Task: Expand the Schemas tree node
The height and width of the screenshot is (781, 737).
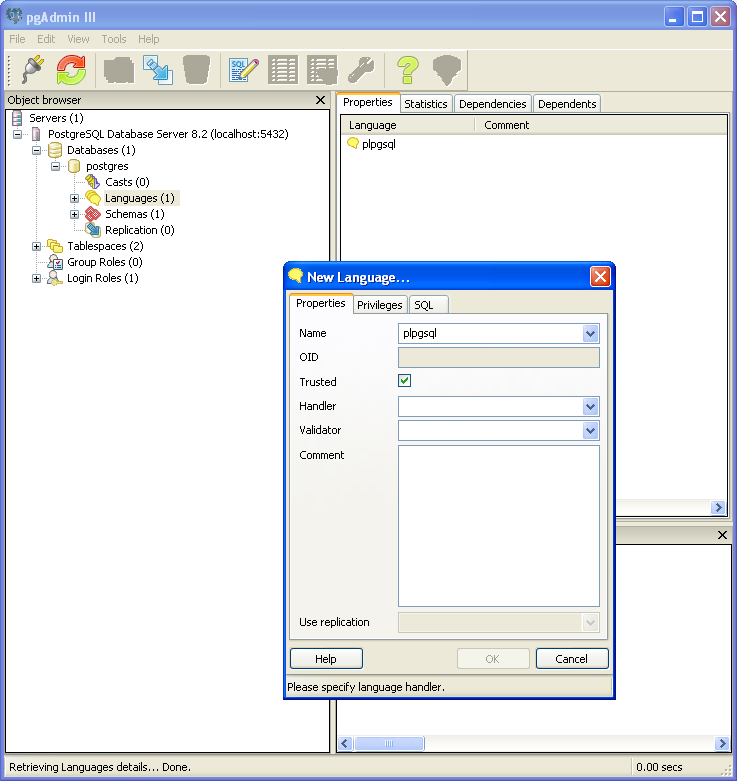Action: pyautogui.click(x=74, y=214)
